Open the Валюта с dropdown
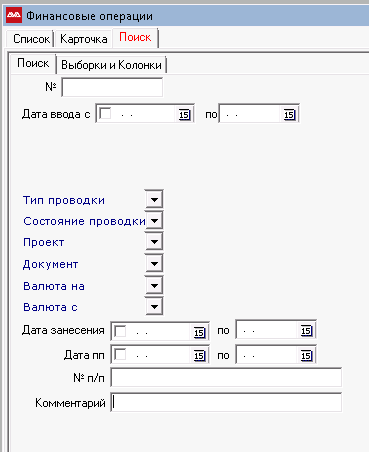The width and height of the screenshot is (369, 452). pyautogui.click(x=154, y=306)
